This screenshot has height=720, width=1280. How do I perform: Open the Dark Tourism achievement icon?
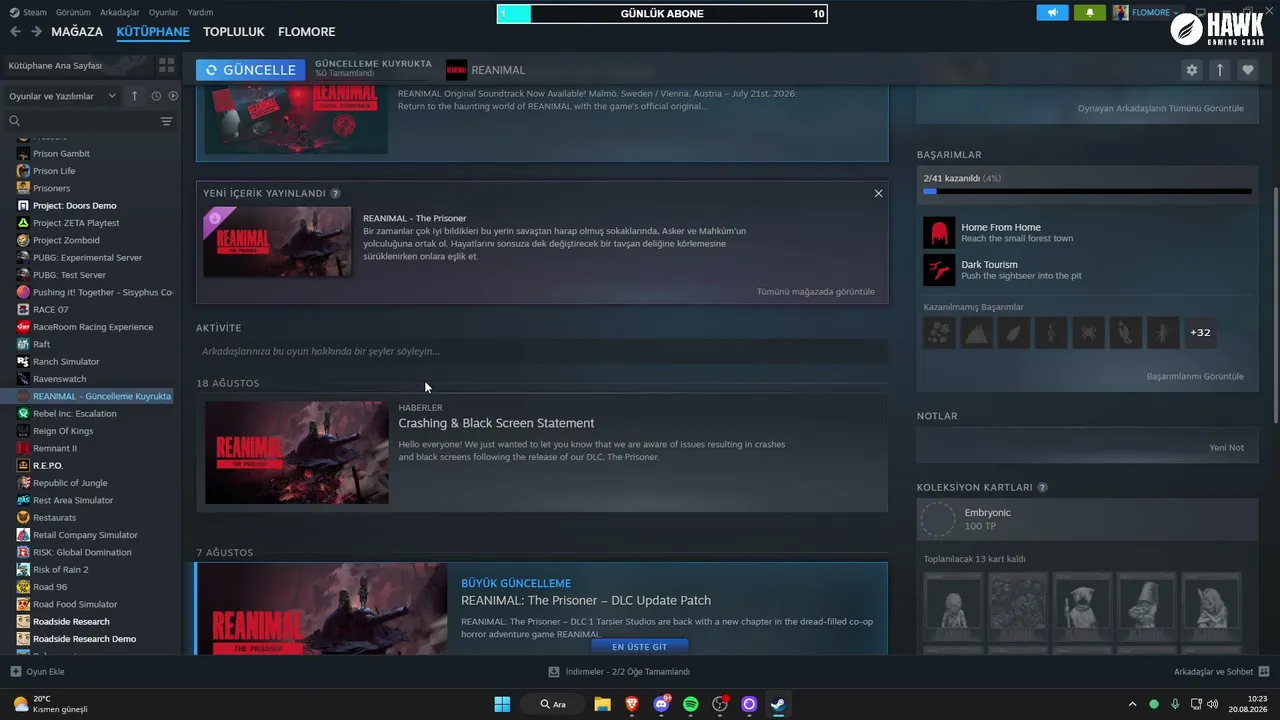point(939,270)
